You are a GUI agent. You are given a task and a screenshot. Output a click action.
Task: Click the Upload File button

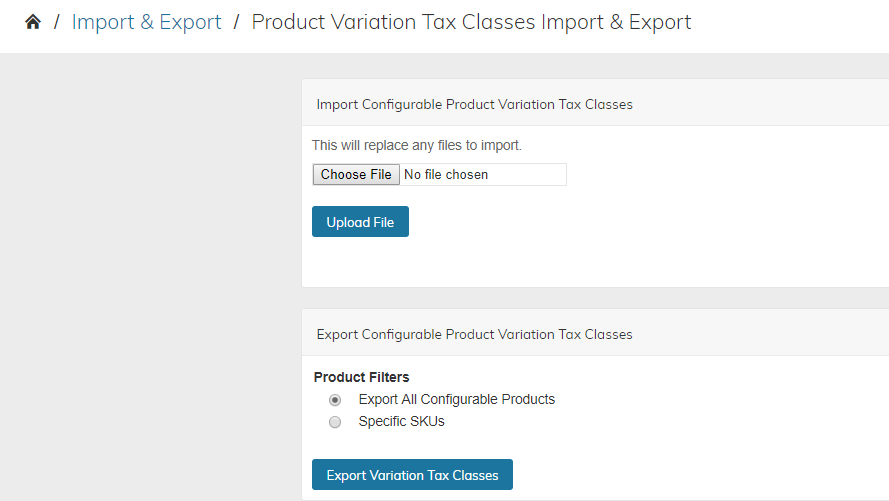pyautogui.click(x=360, y=222)
